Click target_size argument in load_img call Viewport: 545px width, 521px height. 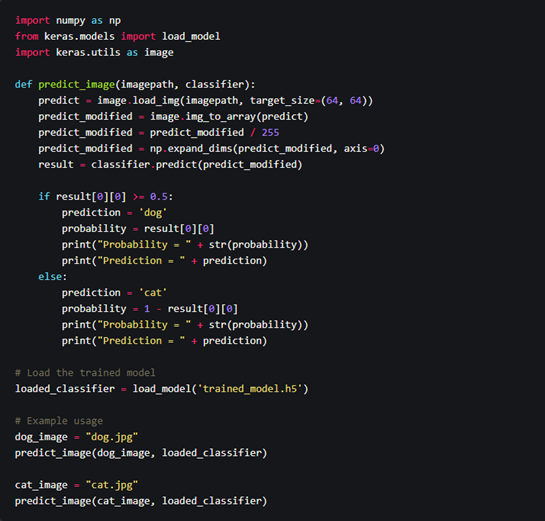pos(282,100)
